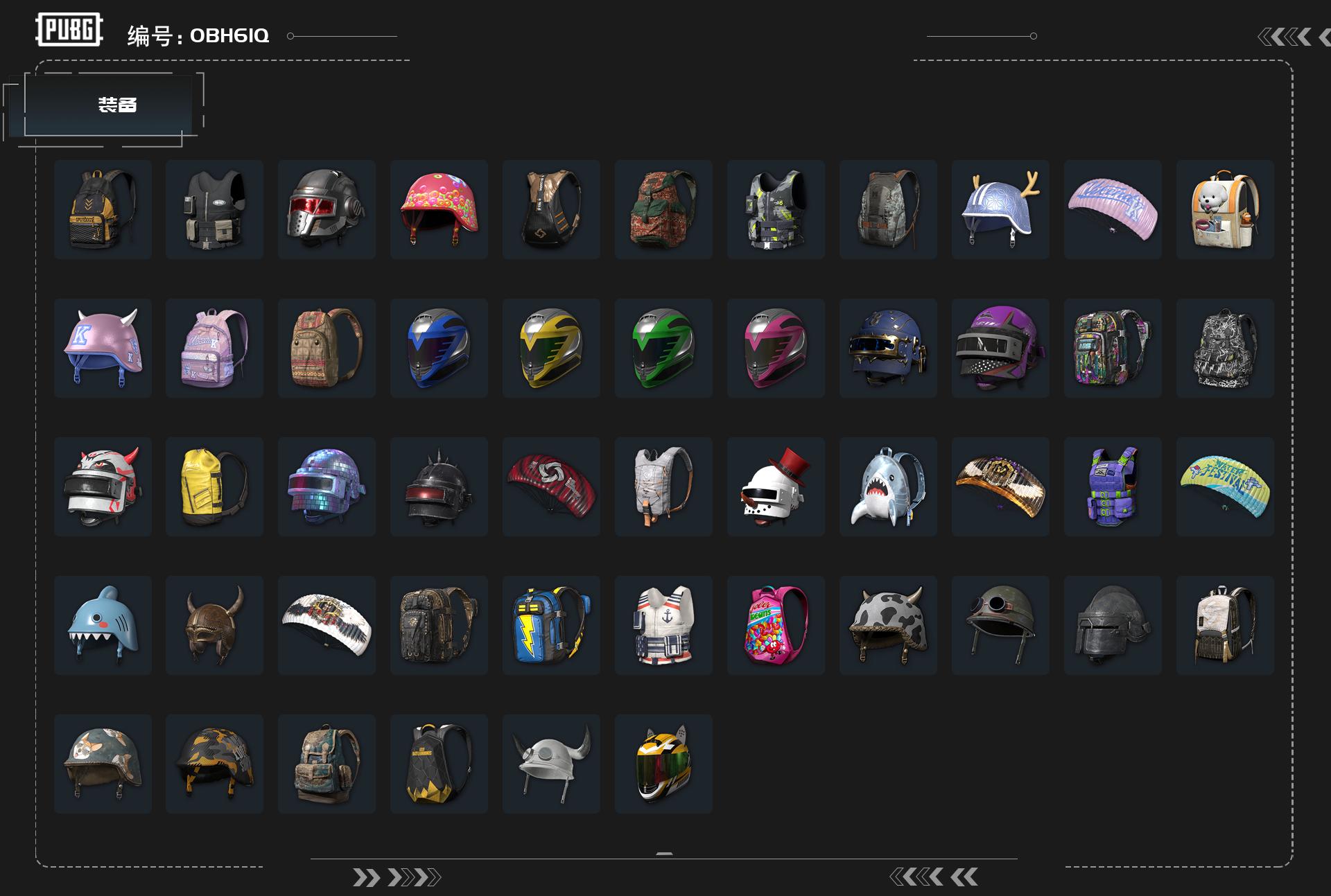Choose the cow-print horned helmet
Viewport: 1331px width, 896px height.
888,625
